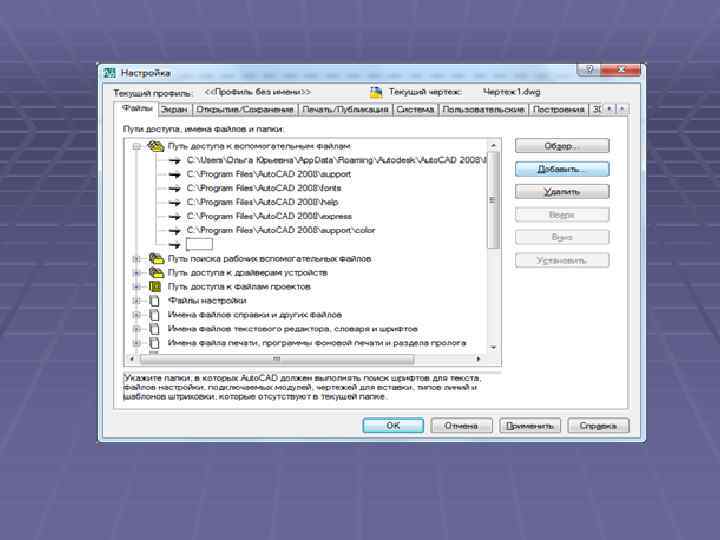Click the Добавить... button

[562, 169]
